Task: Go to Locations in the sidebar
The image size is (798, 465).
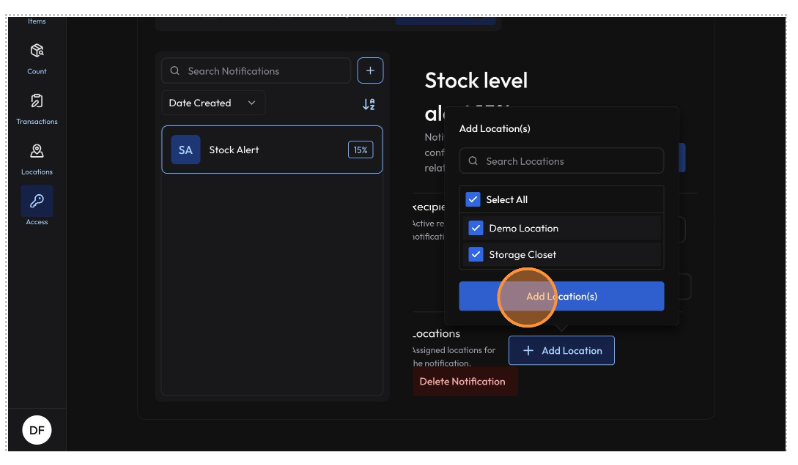Action: point(37,159)
